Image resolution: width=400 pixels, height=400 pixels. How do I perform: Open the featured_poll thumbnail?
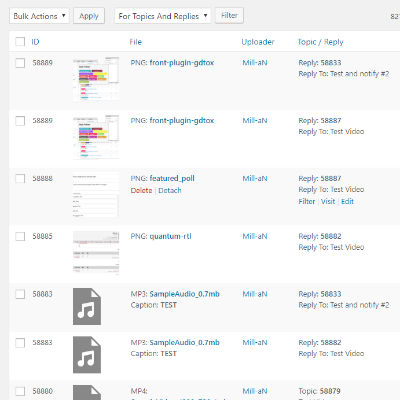click(x=96, y=195)
